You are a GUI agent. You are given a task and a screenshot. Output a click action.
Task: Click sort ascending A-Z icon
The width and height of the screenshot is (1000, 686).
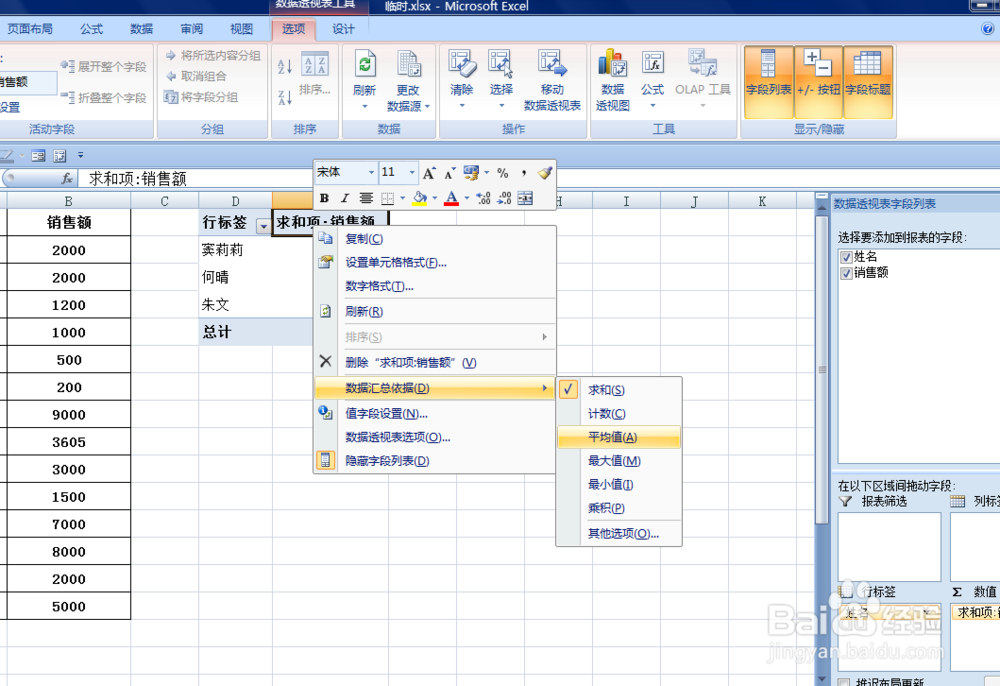click(285, 66)
